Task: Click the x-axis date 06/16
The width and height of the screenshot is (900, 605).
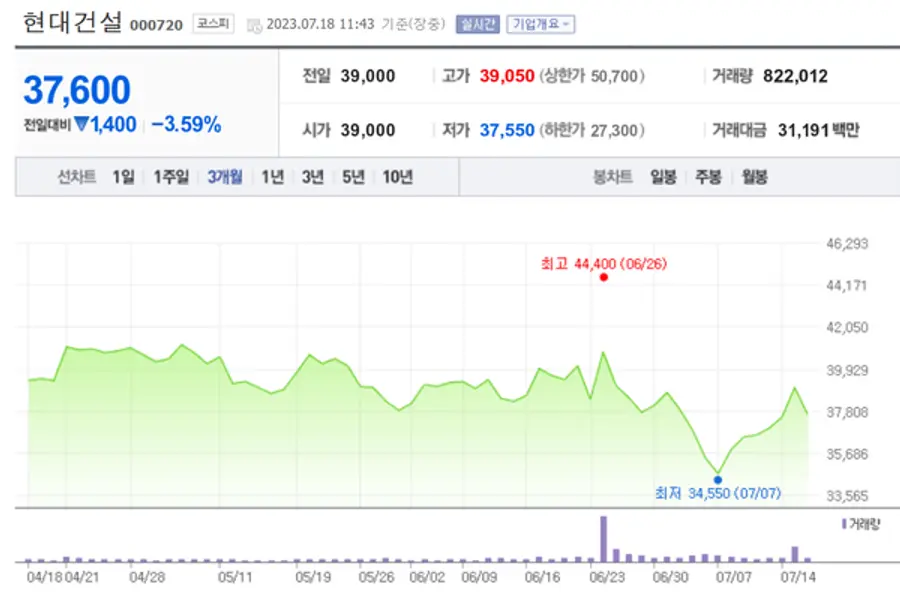Action: [542, 577]
